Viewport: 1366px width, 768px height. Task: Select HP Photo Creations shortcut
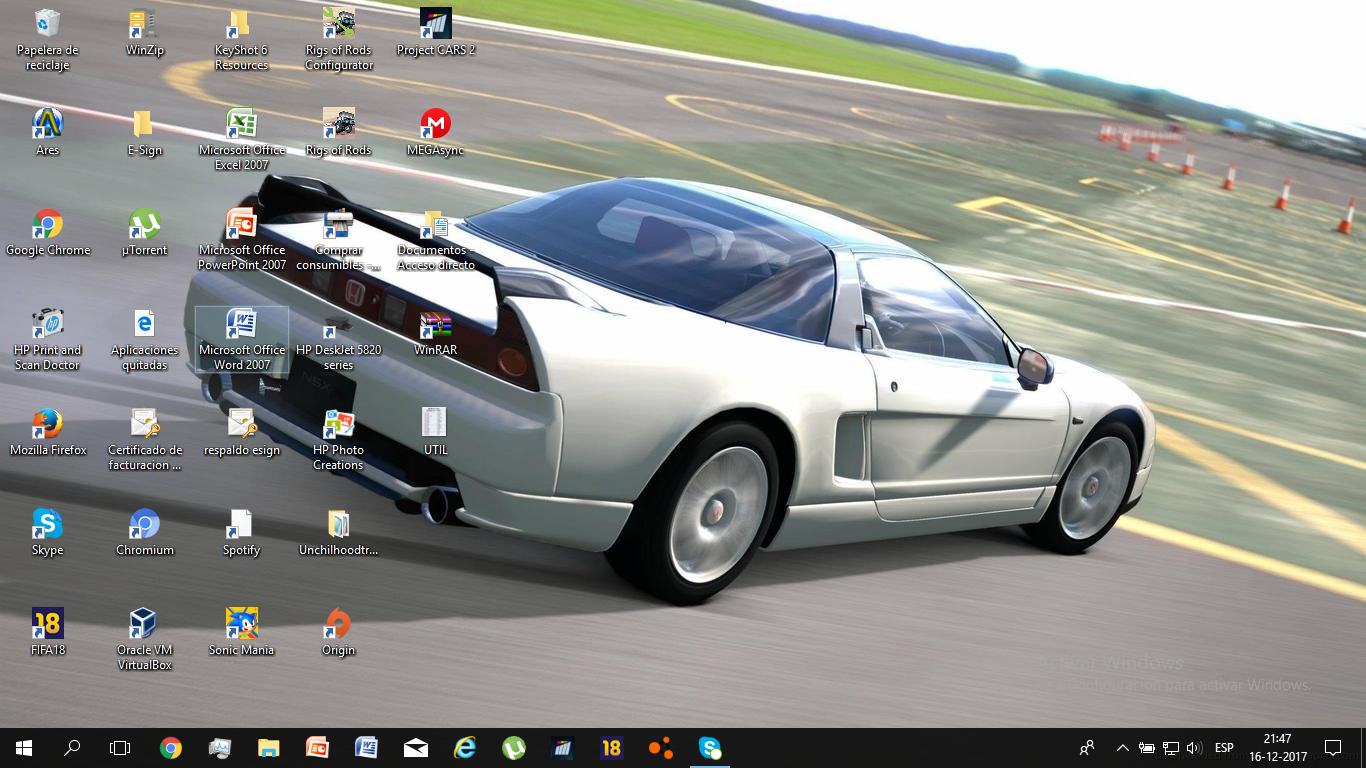(x=338, y=438)
